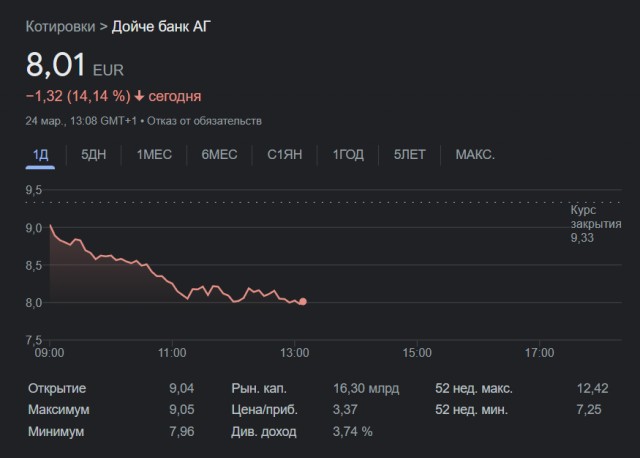Viewport: 640px width, 458px height.
Task: Select the 1Д time range tab
Action: pos(40,154)
